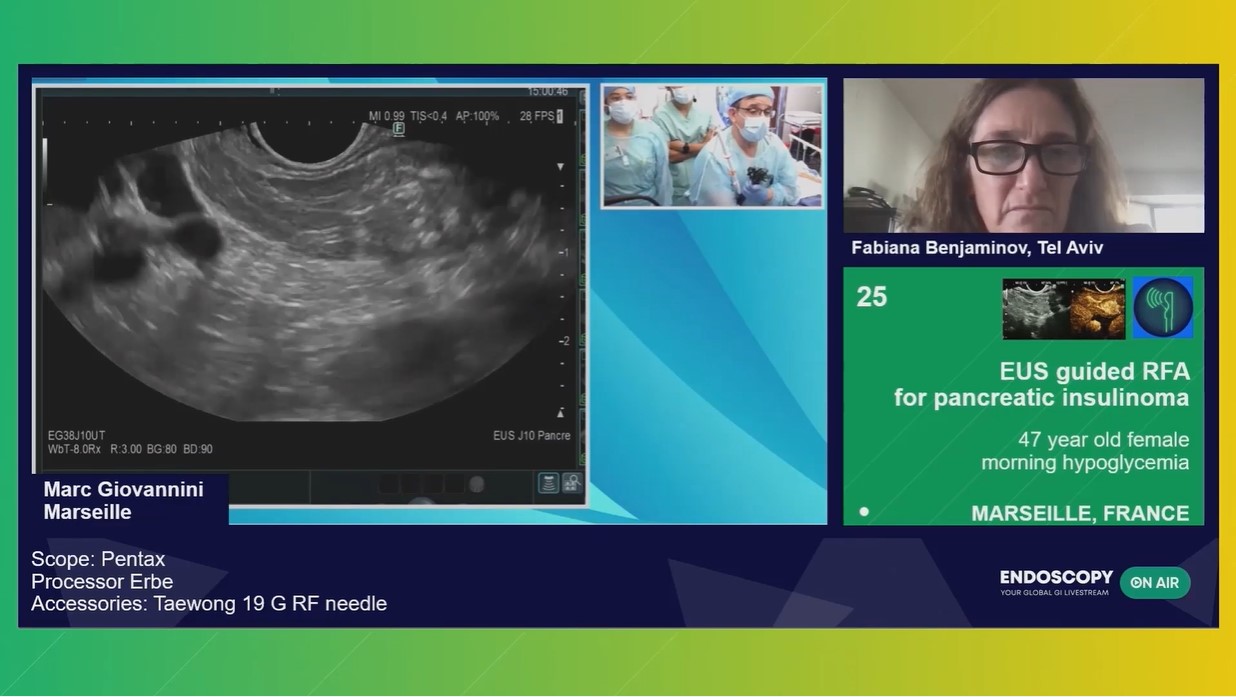Select the ultrasound probe icon on the scanner toolbar

pos(548,485)
